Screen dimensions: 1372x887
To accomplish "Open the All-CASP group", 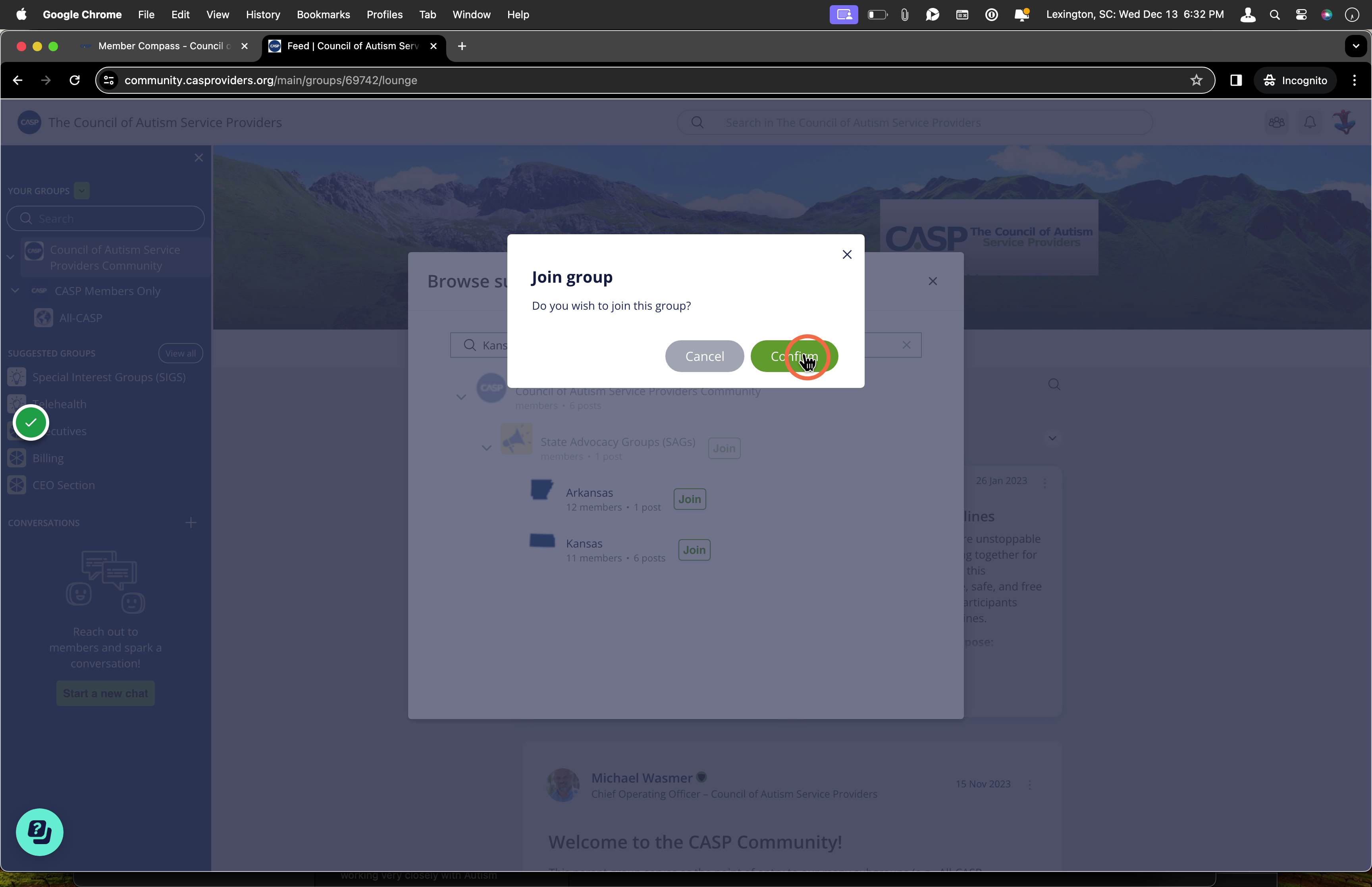I will click(81, 318).
